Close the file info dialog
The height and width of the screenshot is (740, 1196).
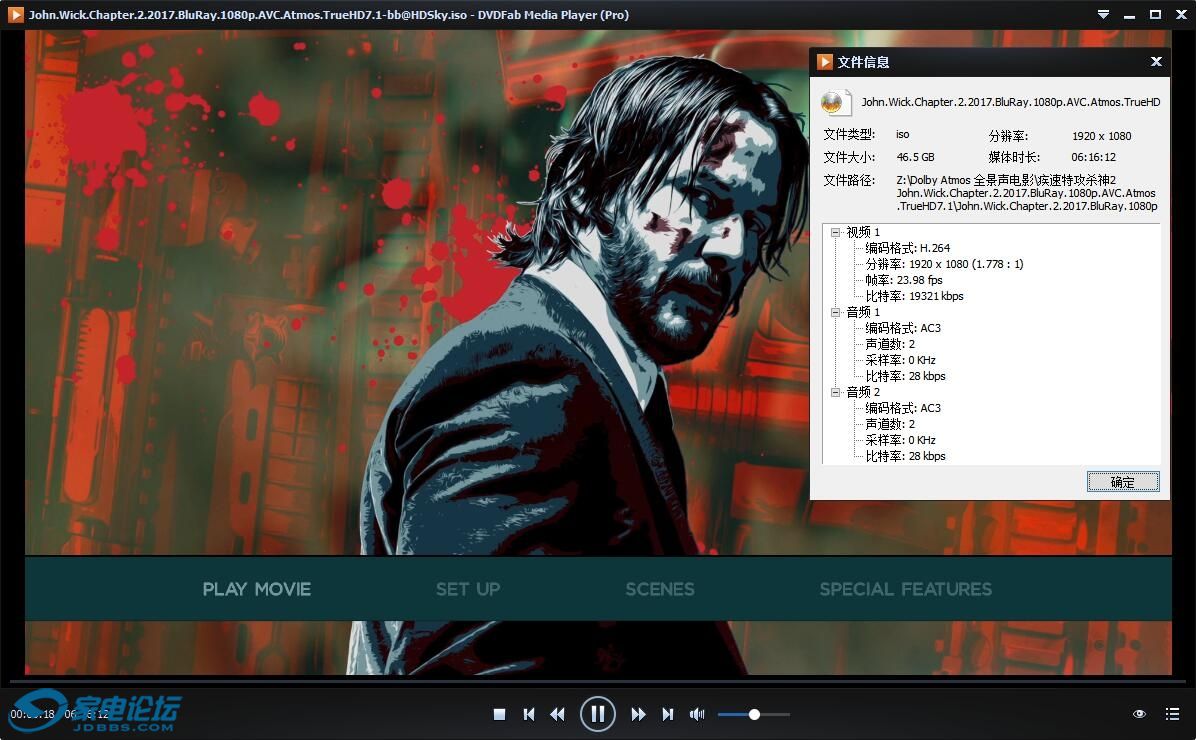[1156, 62]
